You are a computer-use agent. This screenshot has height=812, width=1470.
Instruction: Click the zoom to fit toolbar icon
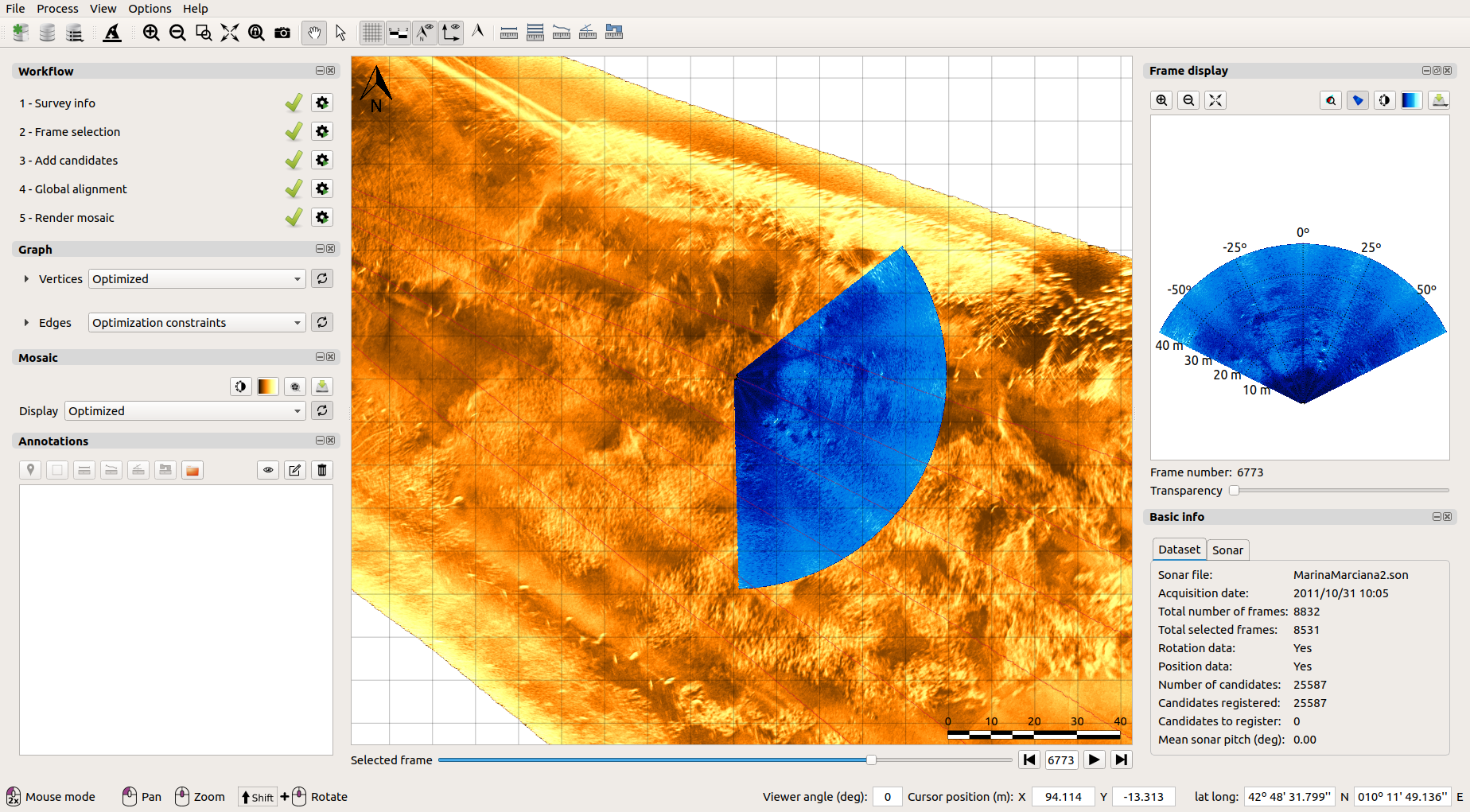pos(230,33)
